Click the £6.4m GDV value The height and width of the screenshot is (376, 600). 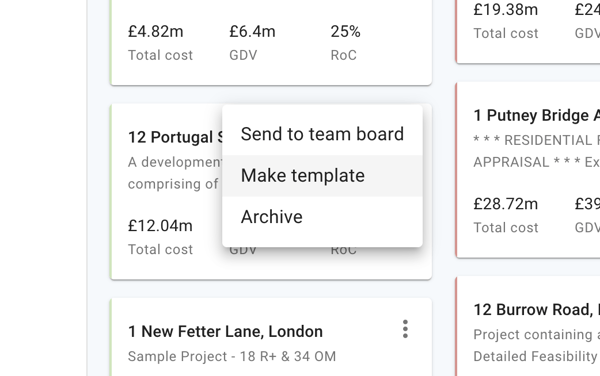252,31
